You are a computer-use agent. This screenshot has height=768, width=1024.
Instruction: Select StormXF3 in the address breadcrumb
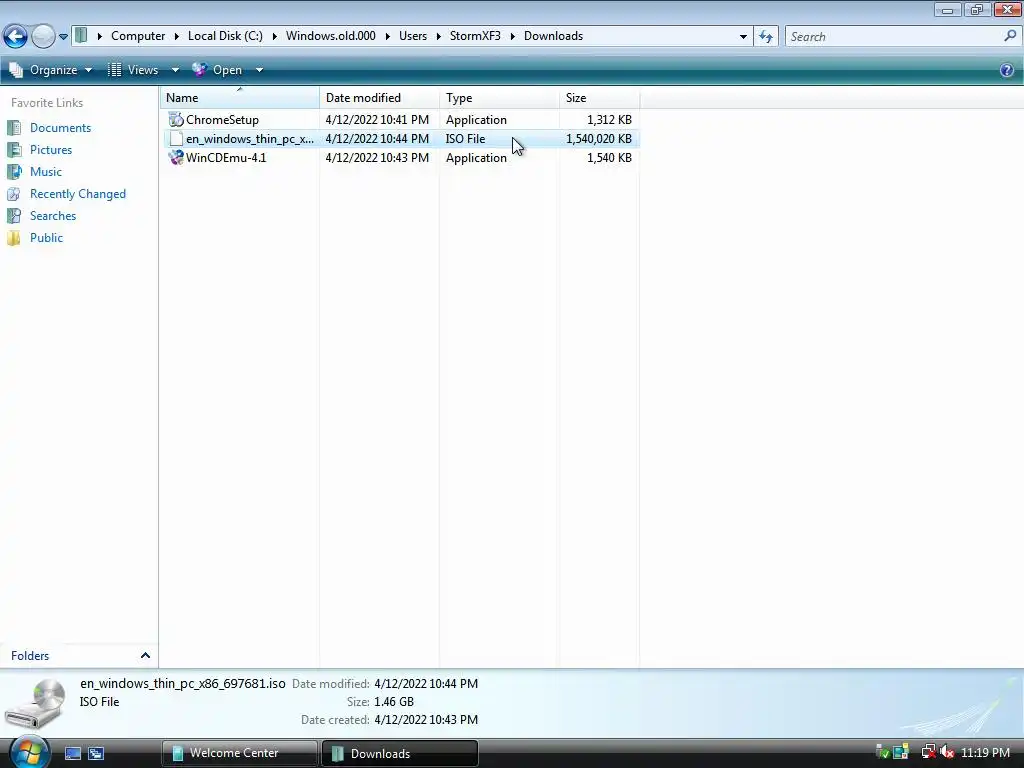click(x=475, y=36)
